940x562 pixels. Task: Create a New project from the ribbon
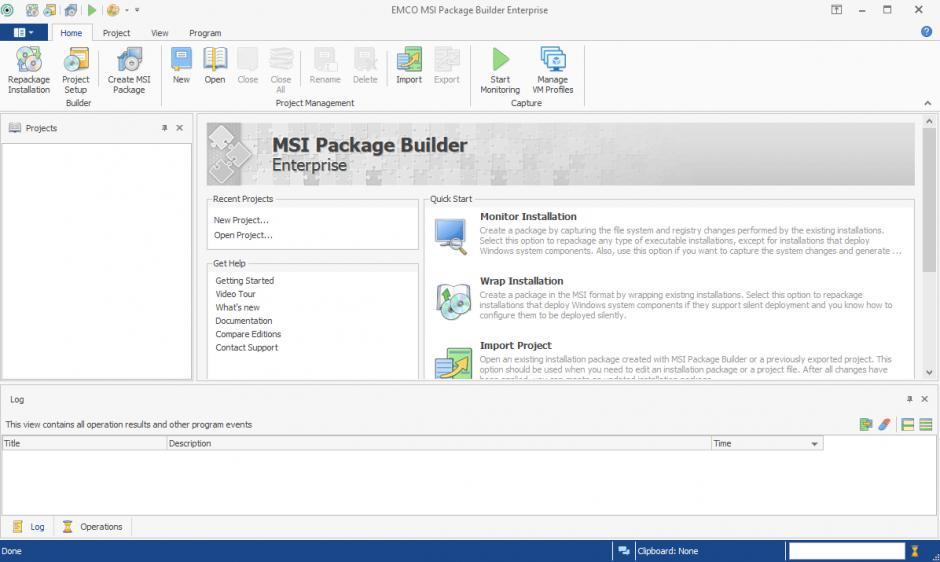181,65
